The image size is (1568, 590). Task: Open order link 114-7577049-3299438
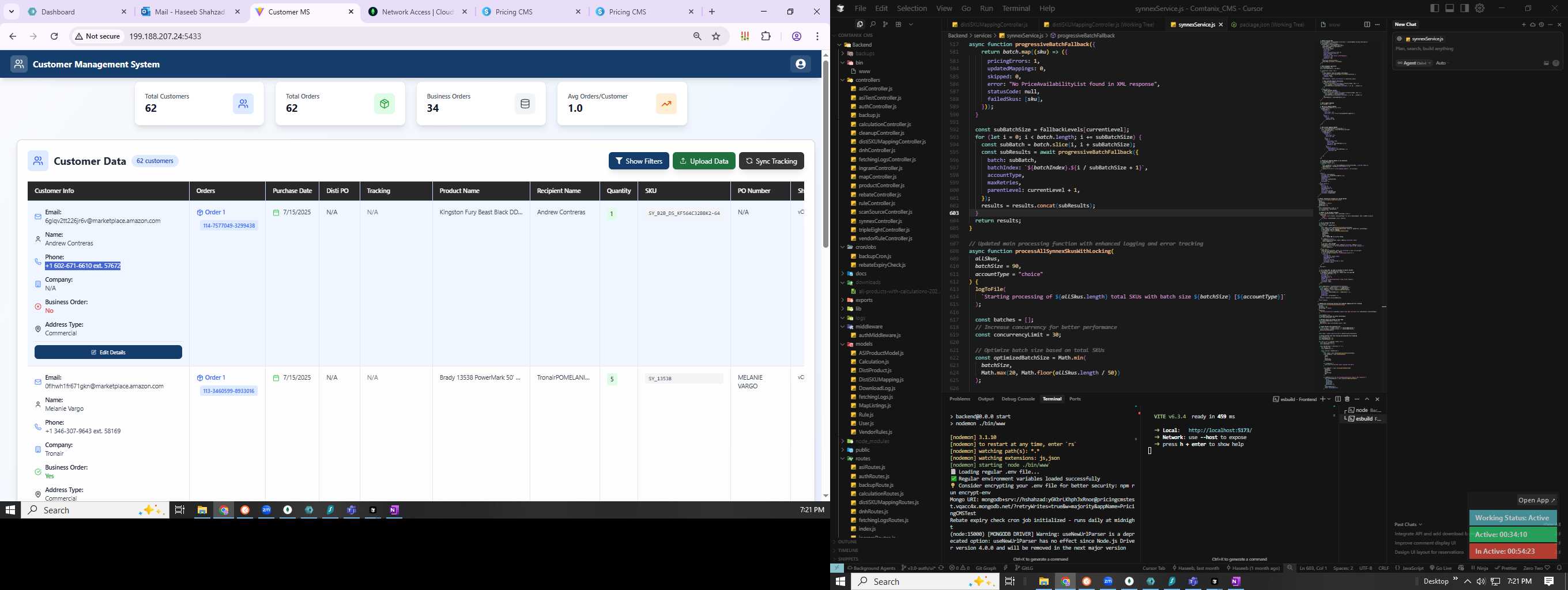(229, 226)
